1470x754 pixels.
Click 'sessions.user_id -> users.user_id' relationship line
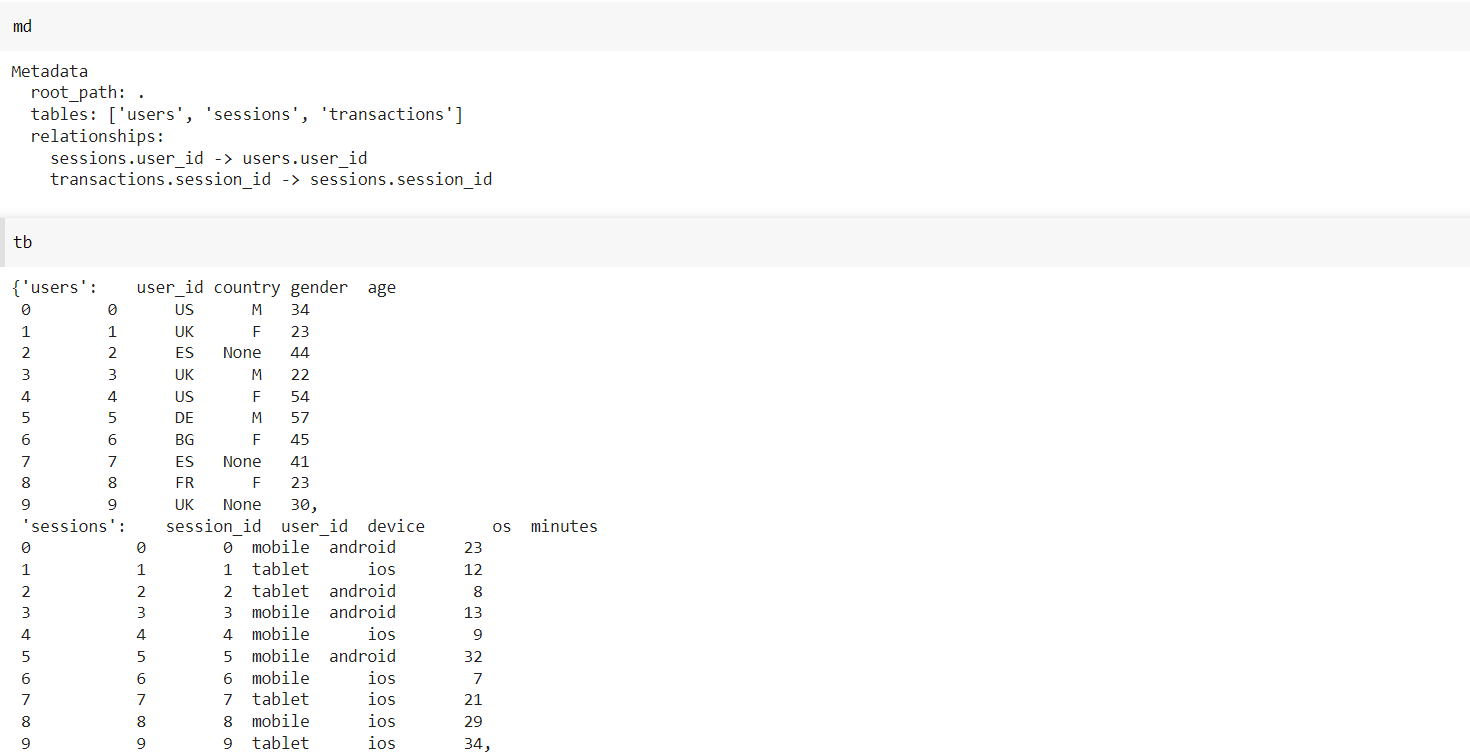209,158
